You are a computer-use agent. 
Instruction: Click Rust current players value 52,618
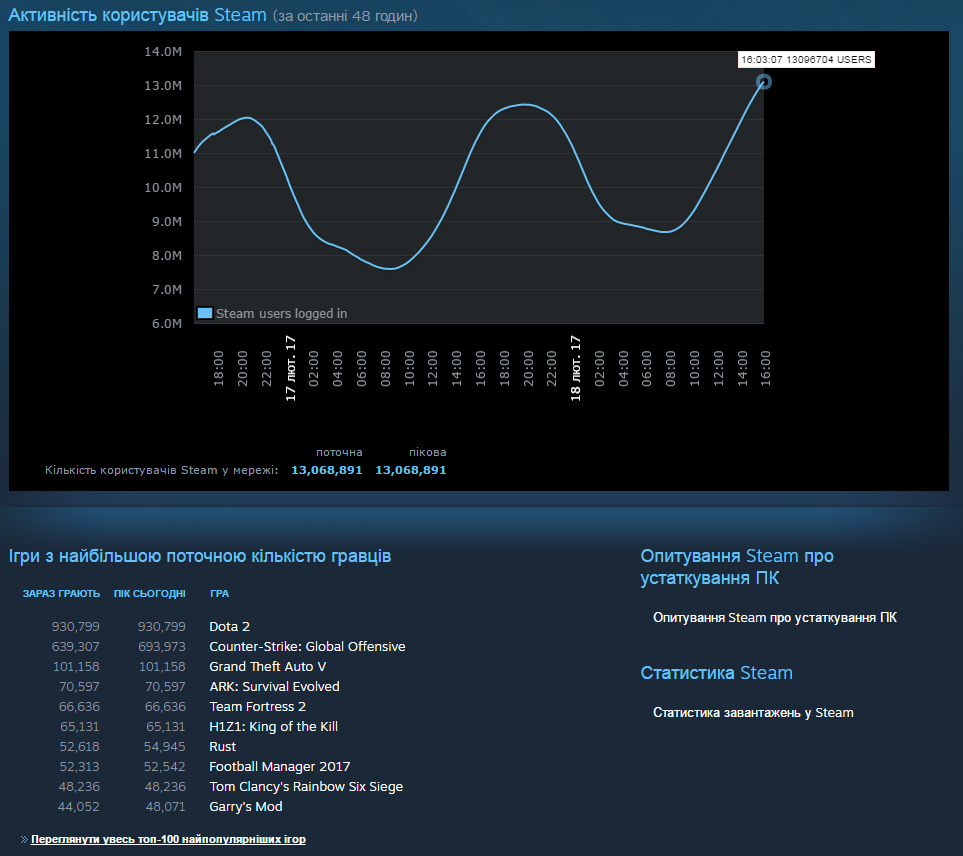(79, 747)
